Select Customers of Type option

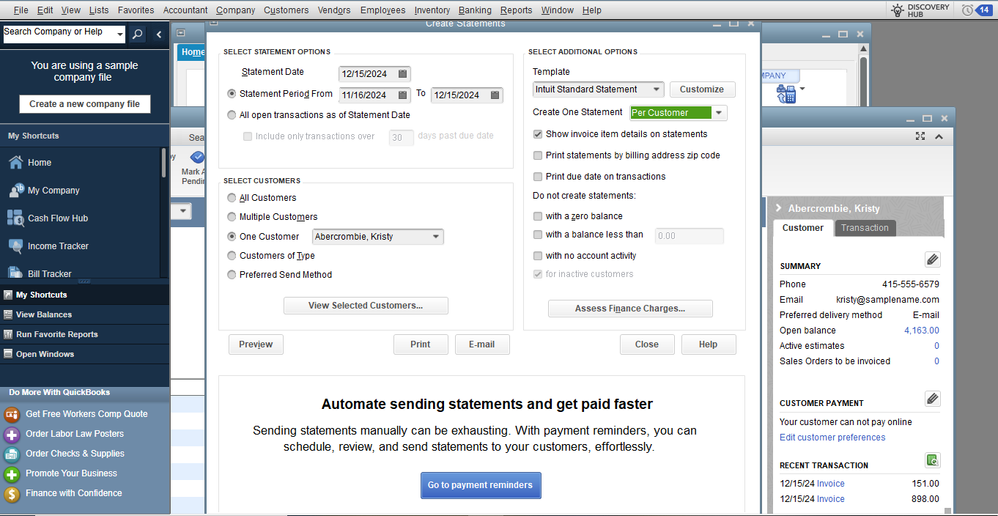(x=232, y=256)
